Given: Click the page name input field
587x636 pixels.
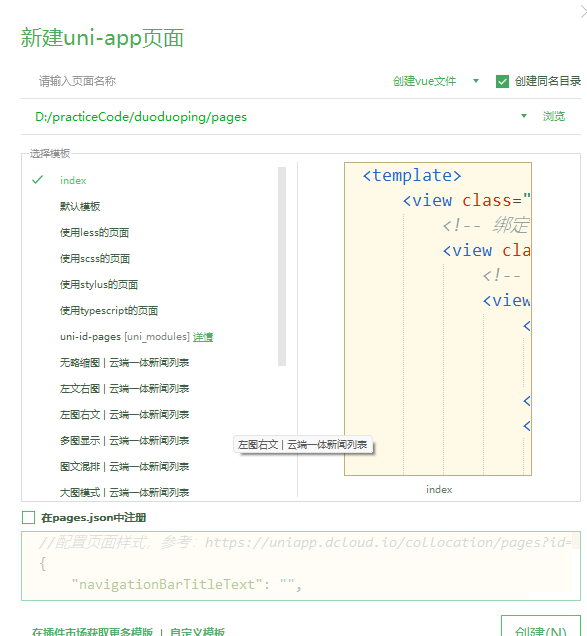Looking at the screenshot, I should 203,81.
